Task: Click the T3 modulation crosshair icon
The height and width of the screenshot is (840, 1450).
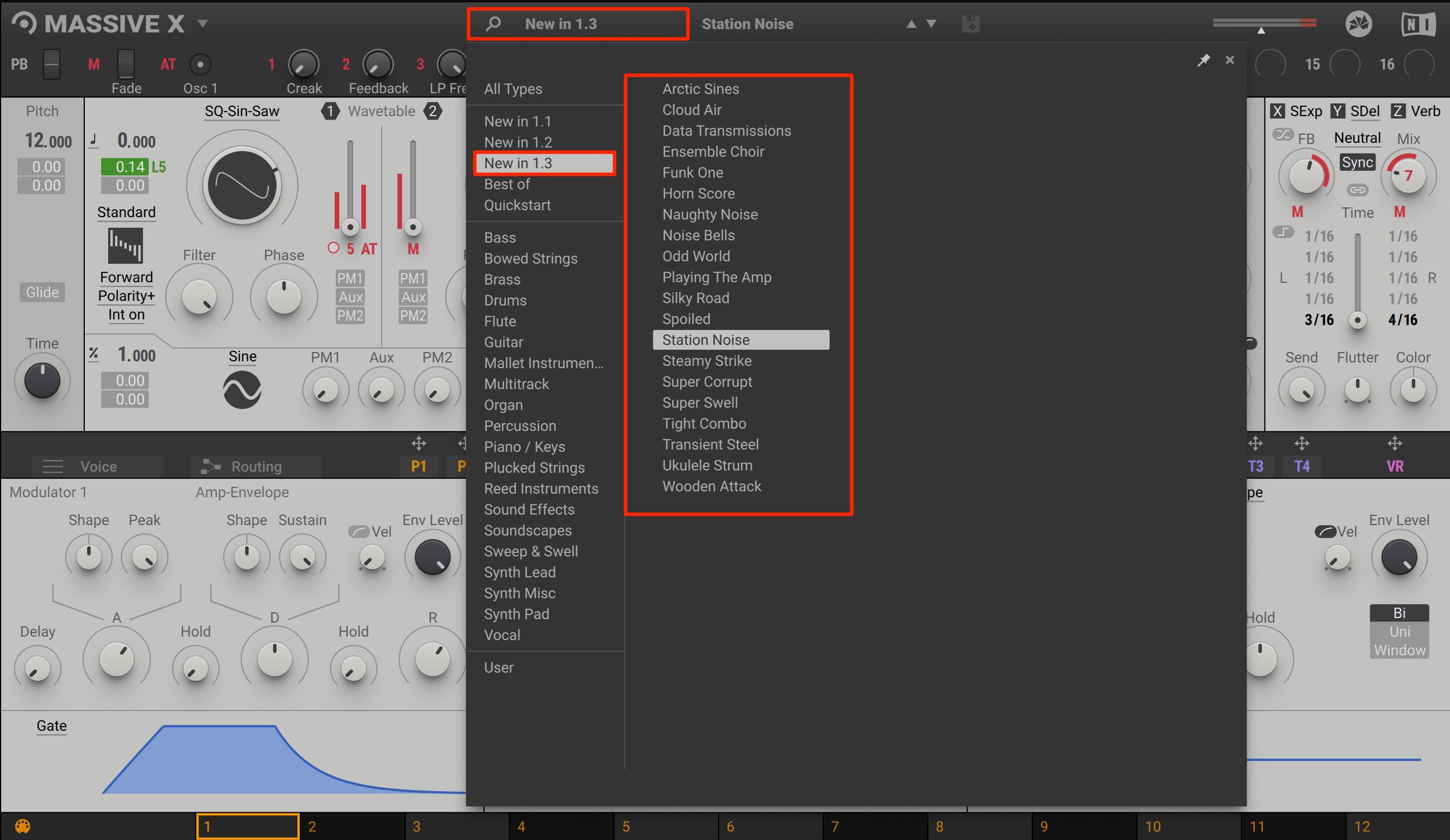Action: coord(1255,444)
